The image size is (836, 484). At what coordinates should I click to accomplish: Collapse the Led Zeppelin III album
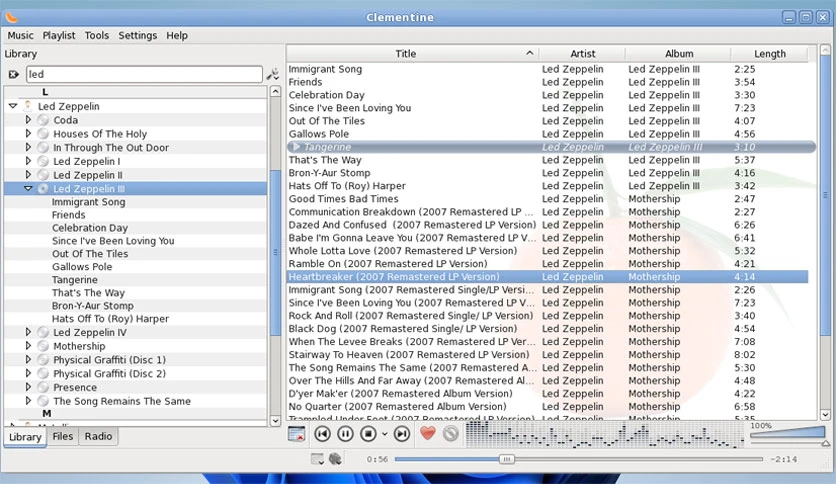pos(28,189)
